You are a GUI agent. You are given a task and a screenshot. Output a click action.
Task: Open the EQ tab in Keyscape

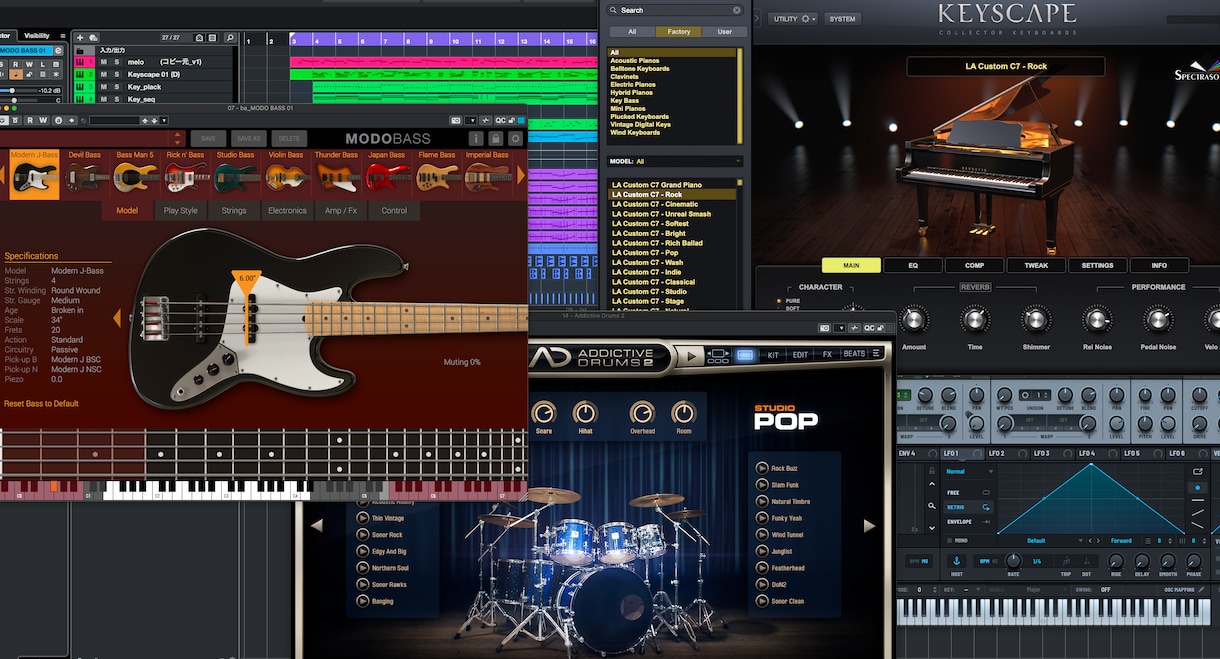tap(913, 265)
